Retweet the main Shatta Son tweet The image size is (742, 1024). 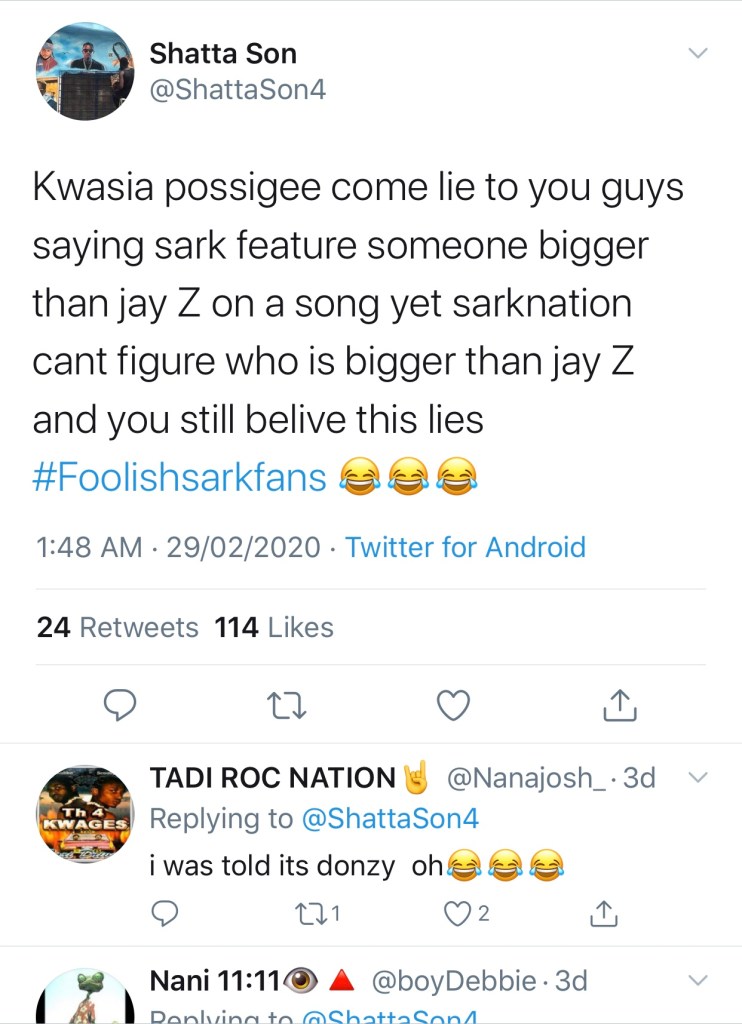289,706
